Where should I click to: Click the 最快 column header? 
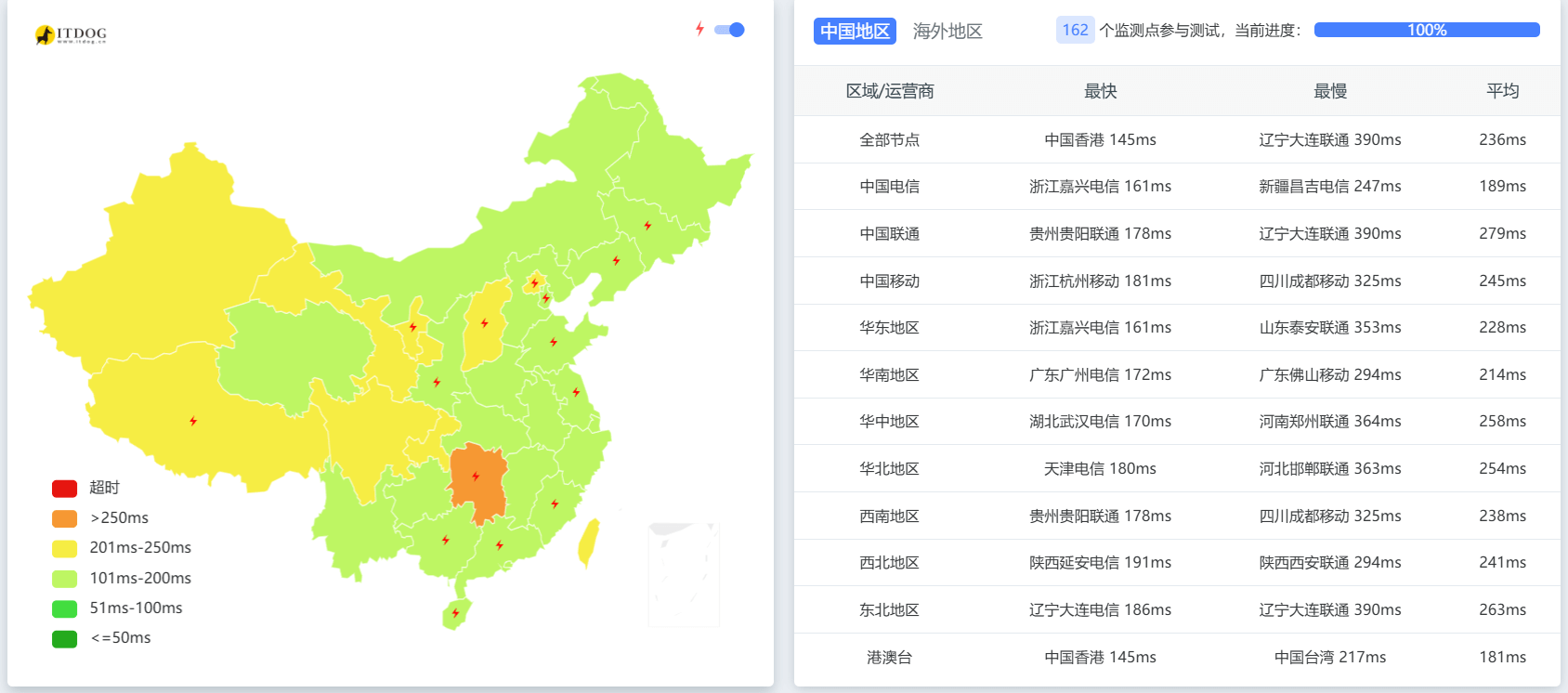coord(1100,91)
